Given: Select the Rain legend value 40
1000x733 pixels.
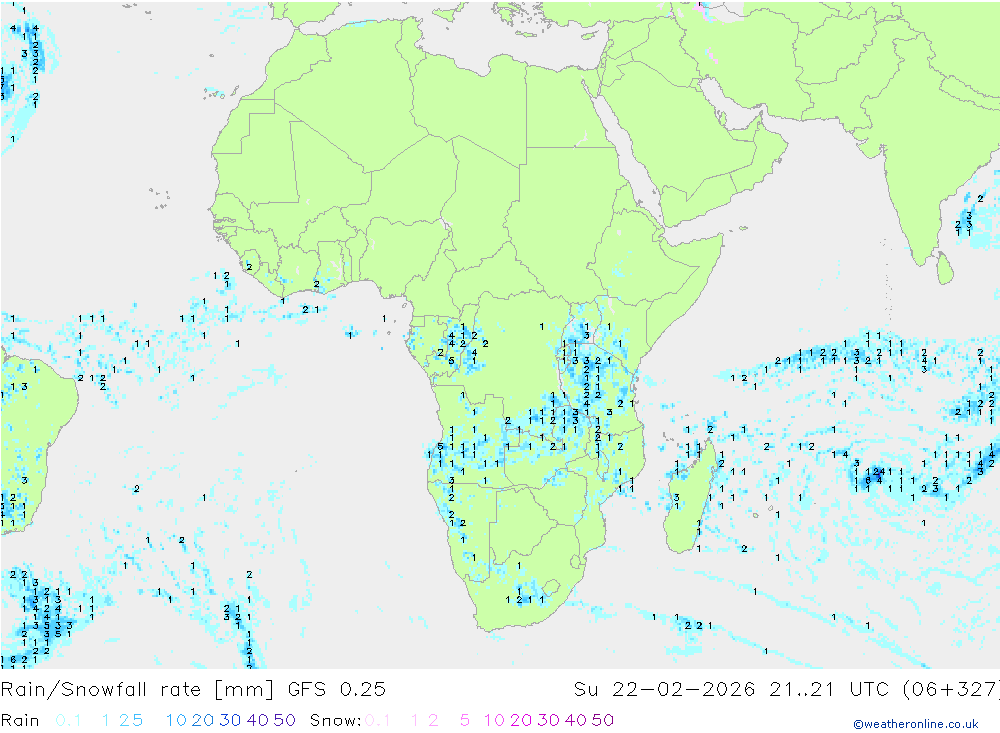Looking at the screenshot, I should [258, 720].
